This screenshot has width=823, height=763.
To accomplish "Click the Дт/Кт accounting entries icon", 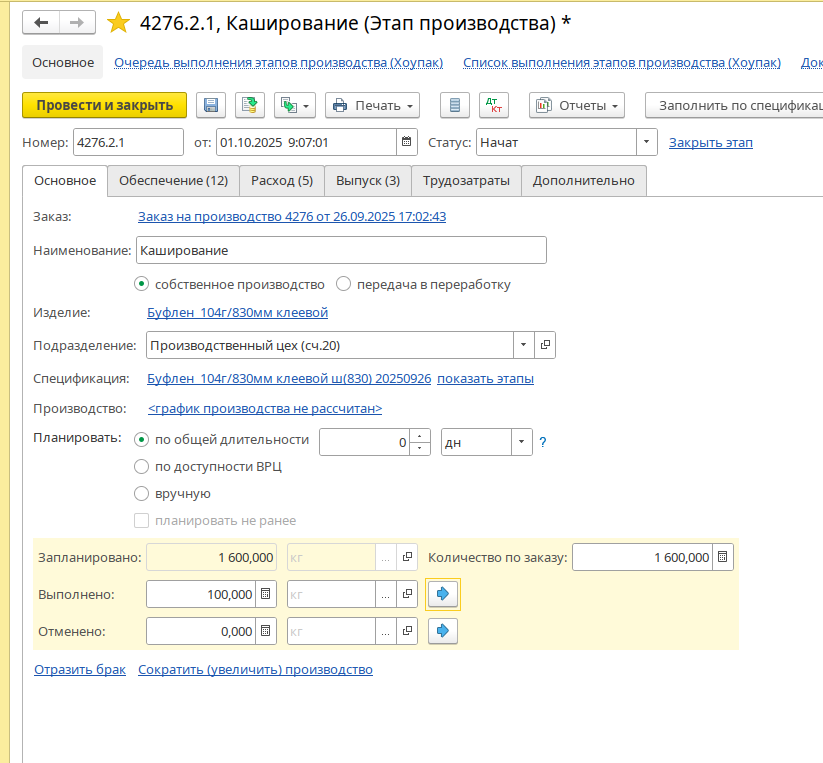I will (492, 105).
